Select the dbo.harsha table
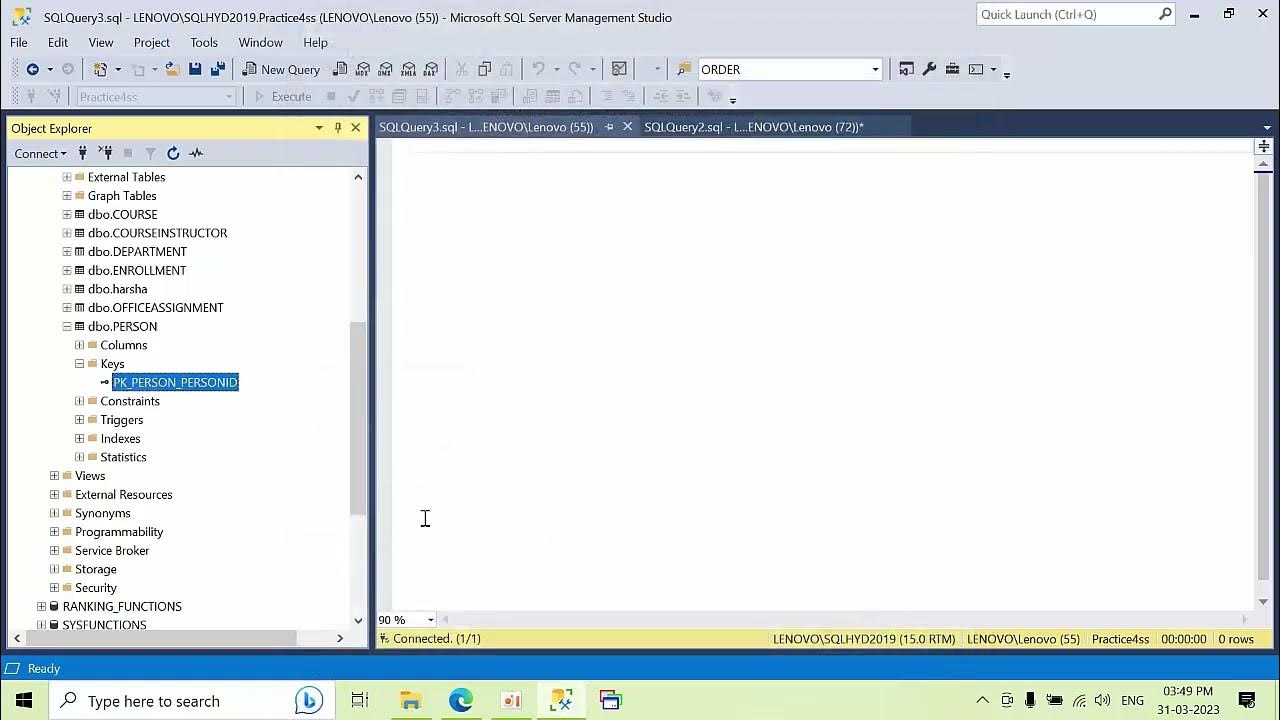Image resolution: width=1280 pixels, height=720 pixels. 117,289
